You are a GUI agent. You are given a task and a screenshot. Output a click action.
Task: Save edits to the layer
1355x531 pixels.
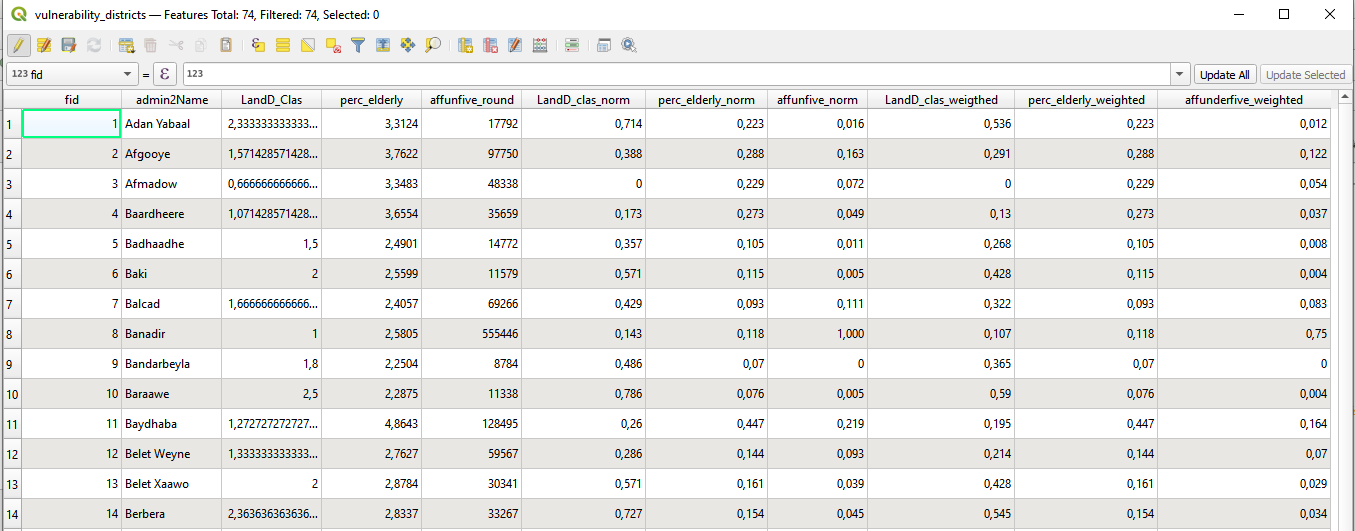tap(69, 45)
